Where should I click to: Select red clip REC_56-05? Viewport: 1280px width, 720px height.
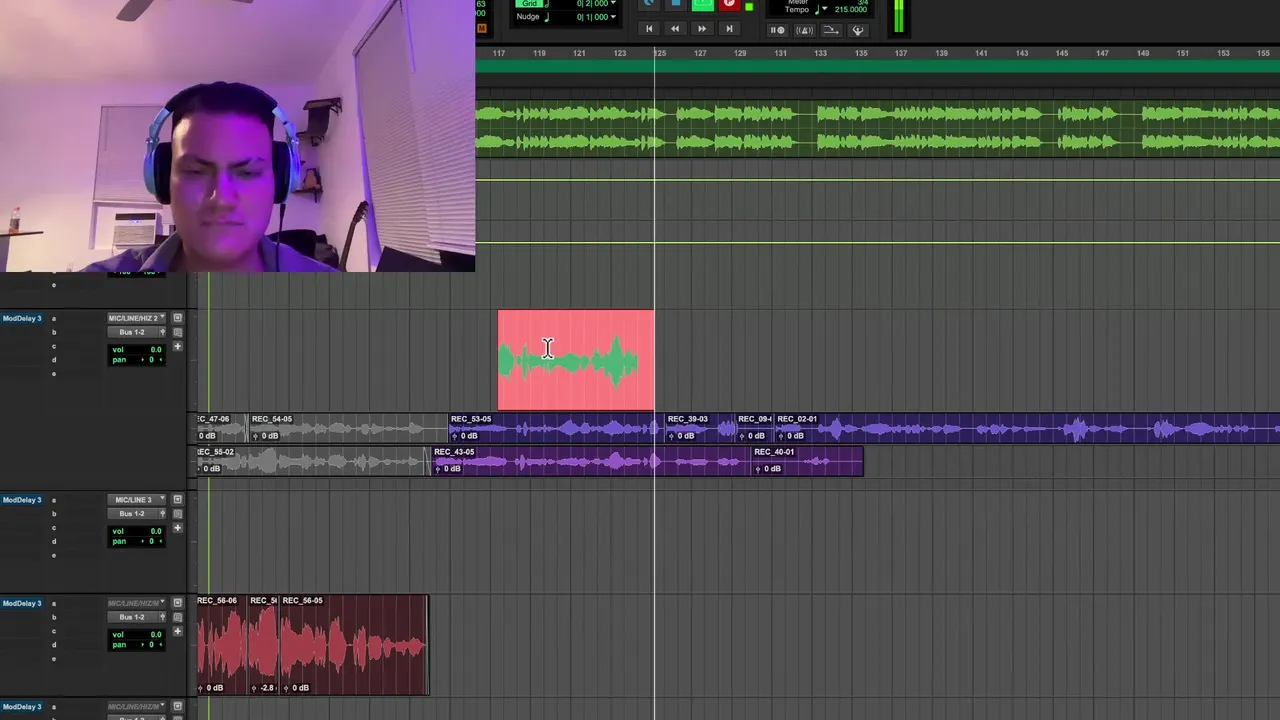pyautogui.click(x=354, y=645)
